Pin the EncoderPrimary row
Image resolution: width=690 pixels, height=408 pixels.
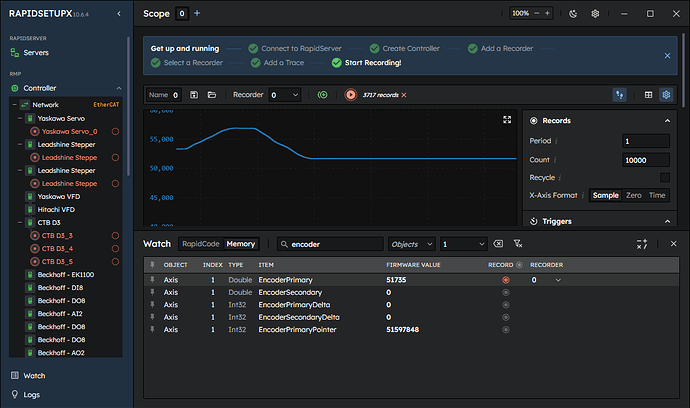point(152,279)
